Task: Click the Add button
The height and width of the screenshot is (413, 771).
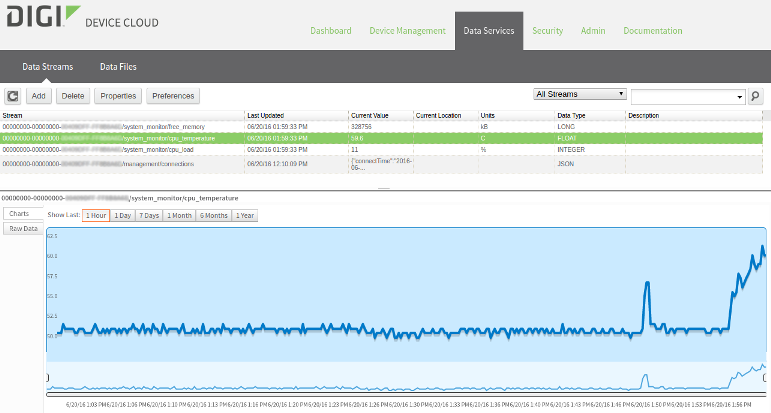Action: coord(38,96)
